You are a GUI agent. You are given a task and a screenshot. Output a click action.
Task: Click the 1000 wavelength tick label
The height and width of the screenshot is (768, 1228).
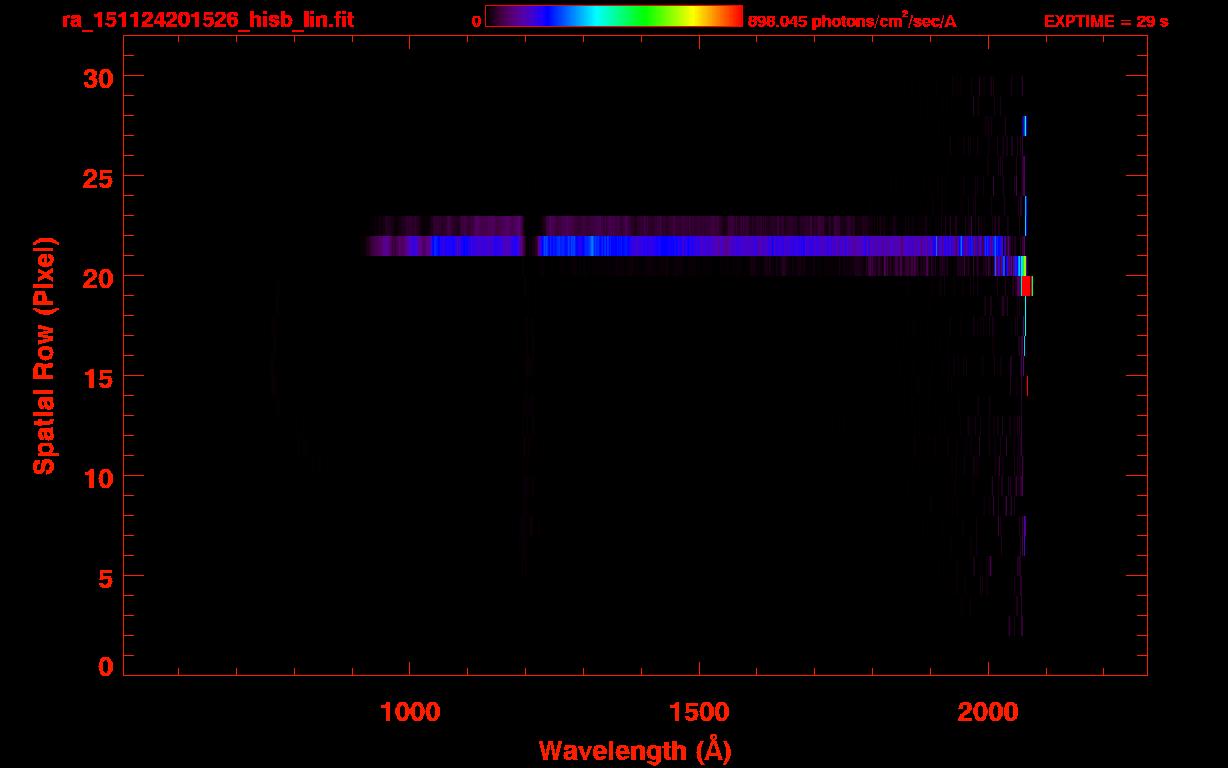410,712
